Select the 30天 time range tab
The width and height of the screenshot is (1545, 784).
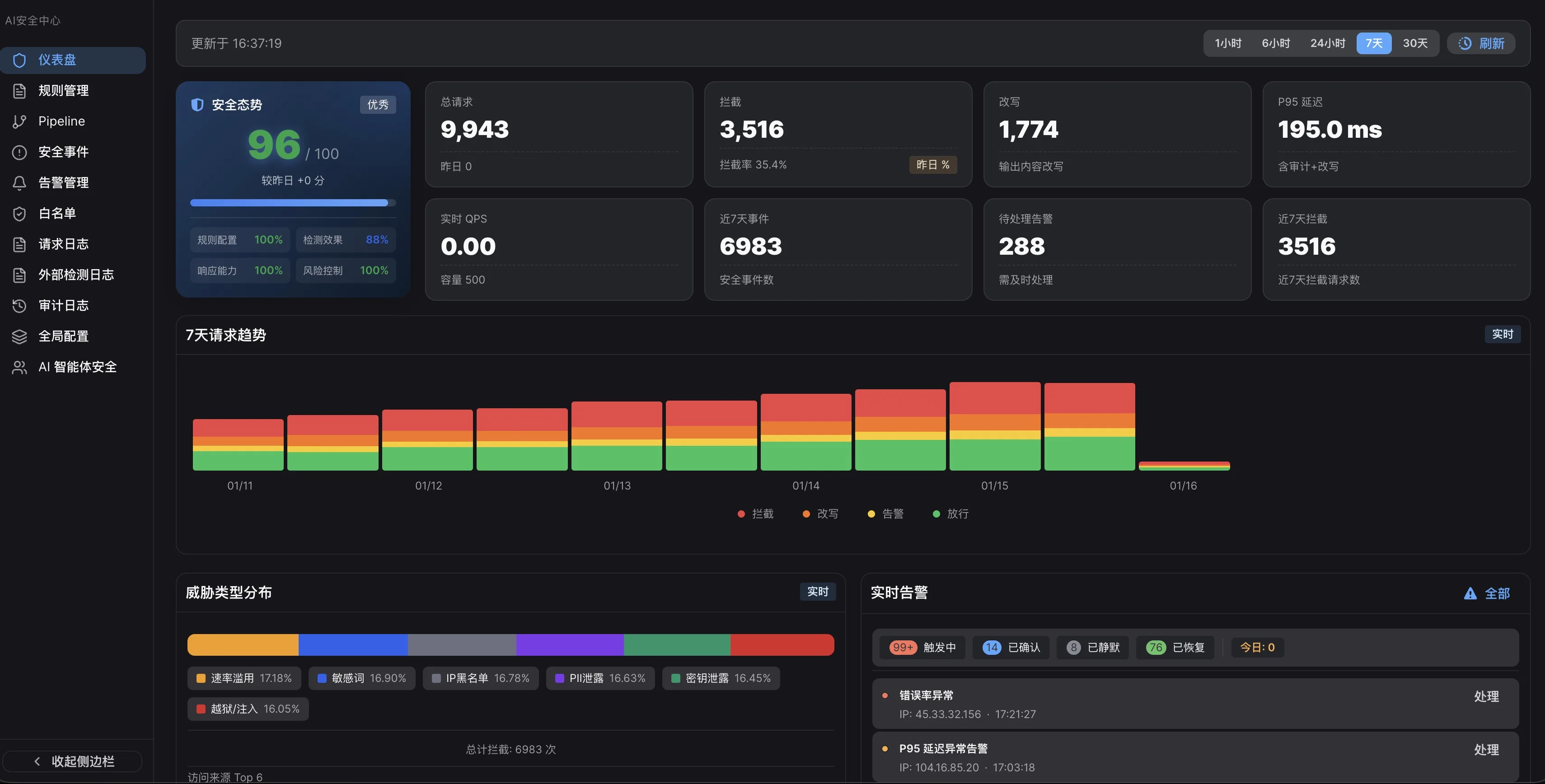[1415, 43]
